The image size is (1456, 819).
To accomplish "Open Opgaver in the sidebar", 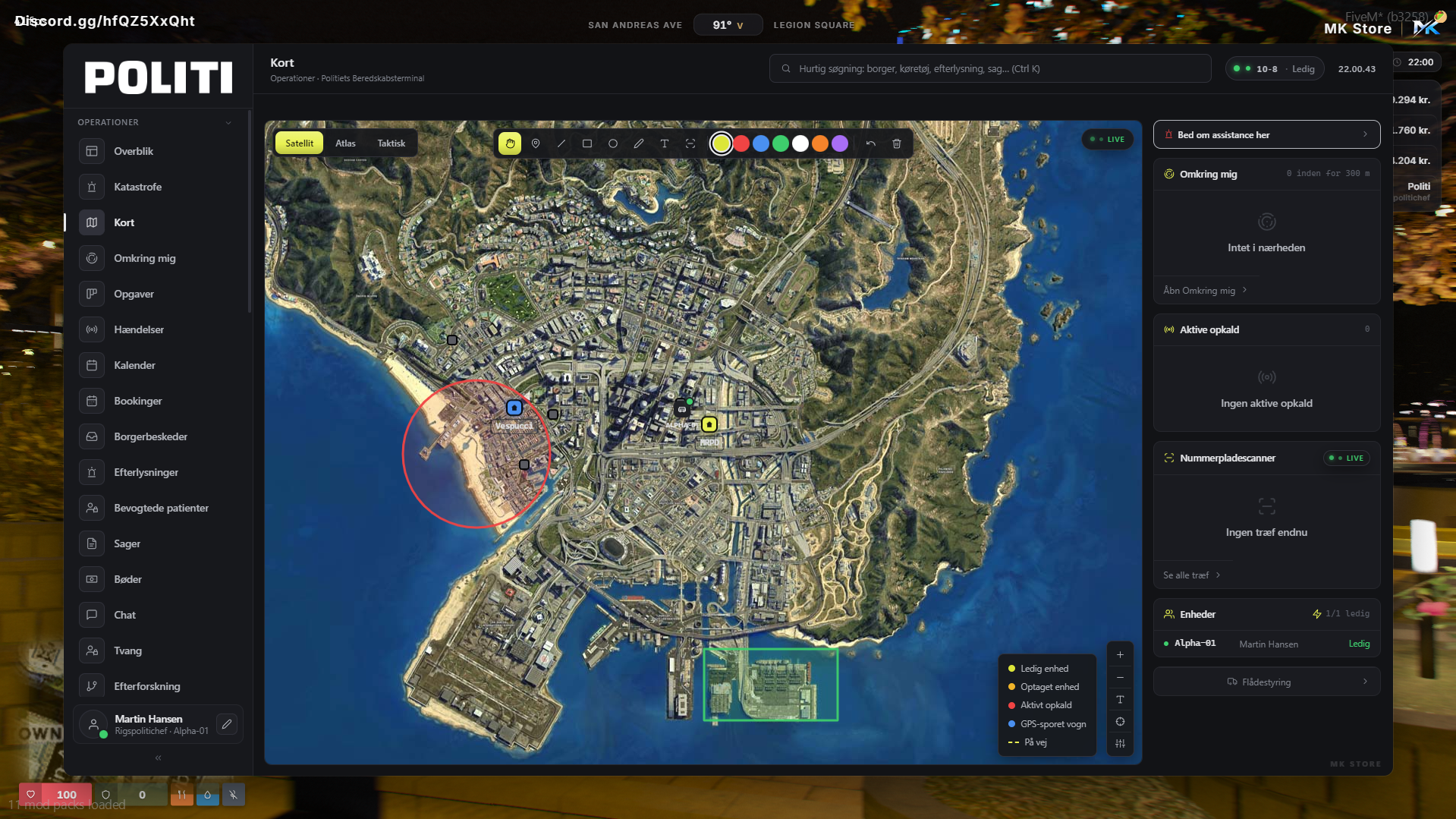I will [156, 294].
